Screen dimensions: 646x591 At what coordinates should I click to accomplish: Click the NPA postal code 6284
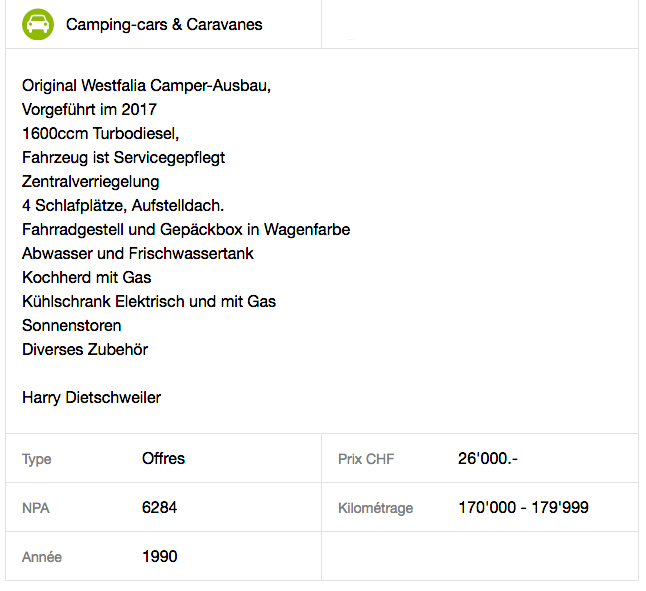[x=159, y=507]
